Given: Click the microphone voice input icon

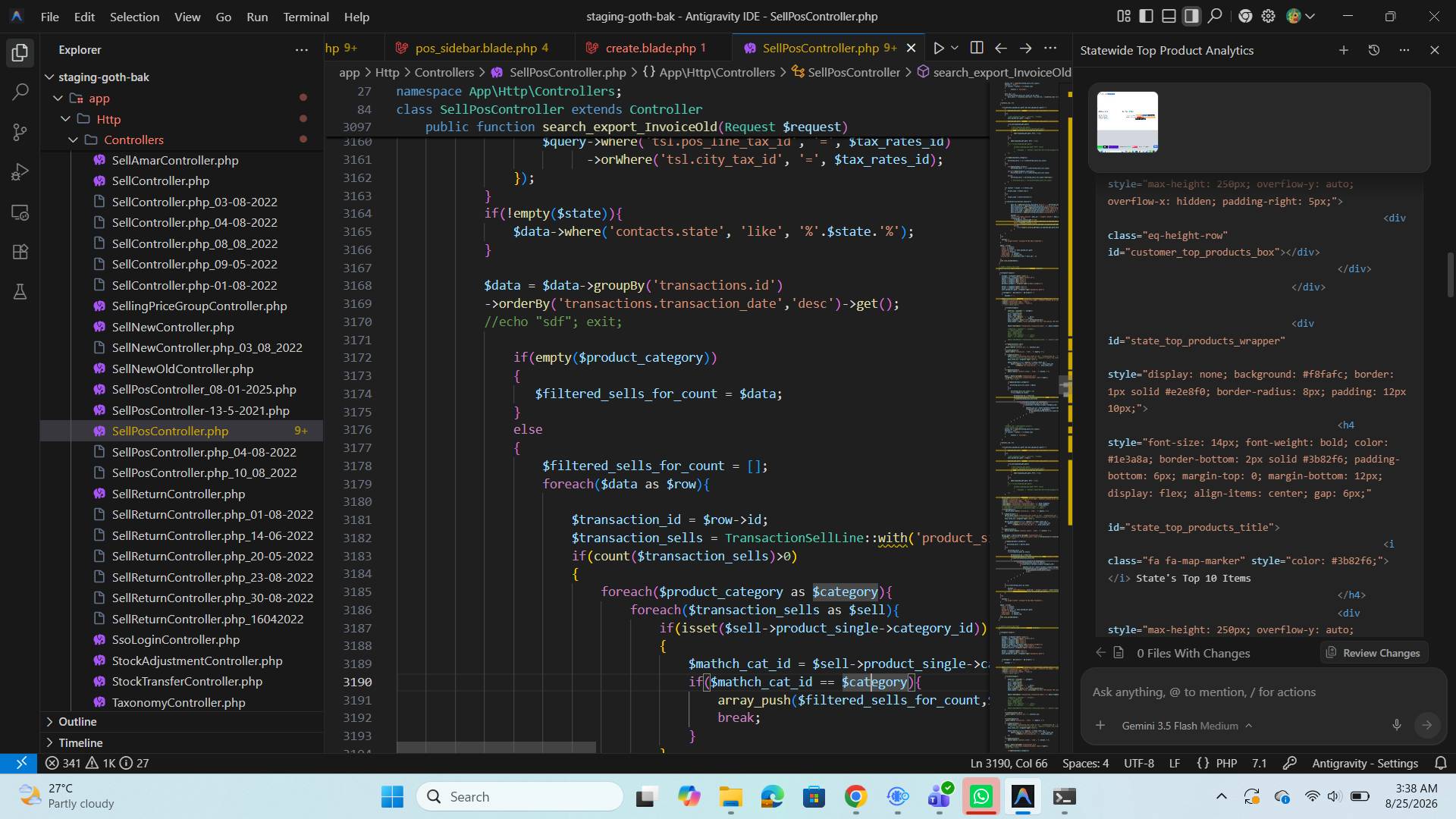Looking at the screenshot, I should (1396, 725).
